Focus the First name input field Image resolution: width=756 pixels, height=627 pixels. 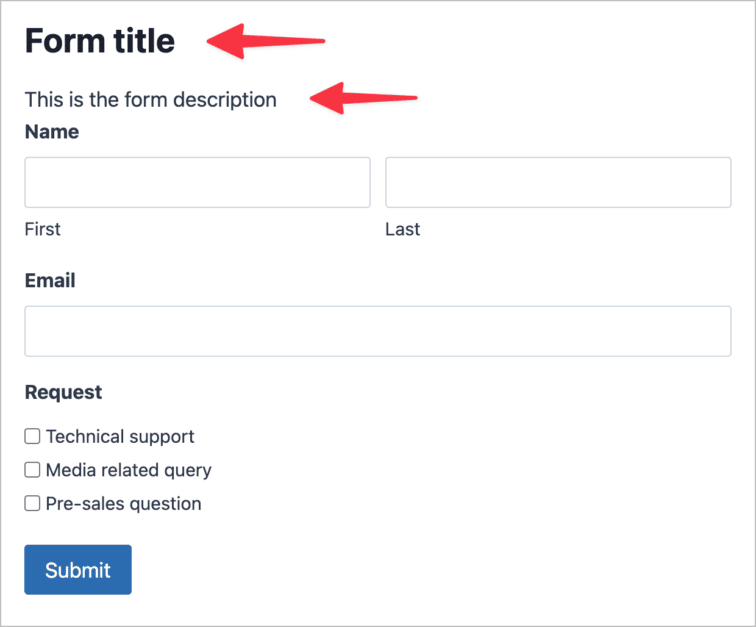click(197, 182)
